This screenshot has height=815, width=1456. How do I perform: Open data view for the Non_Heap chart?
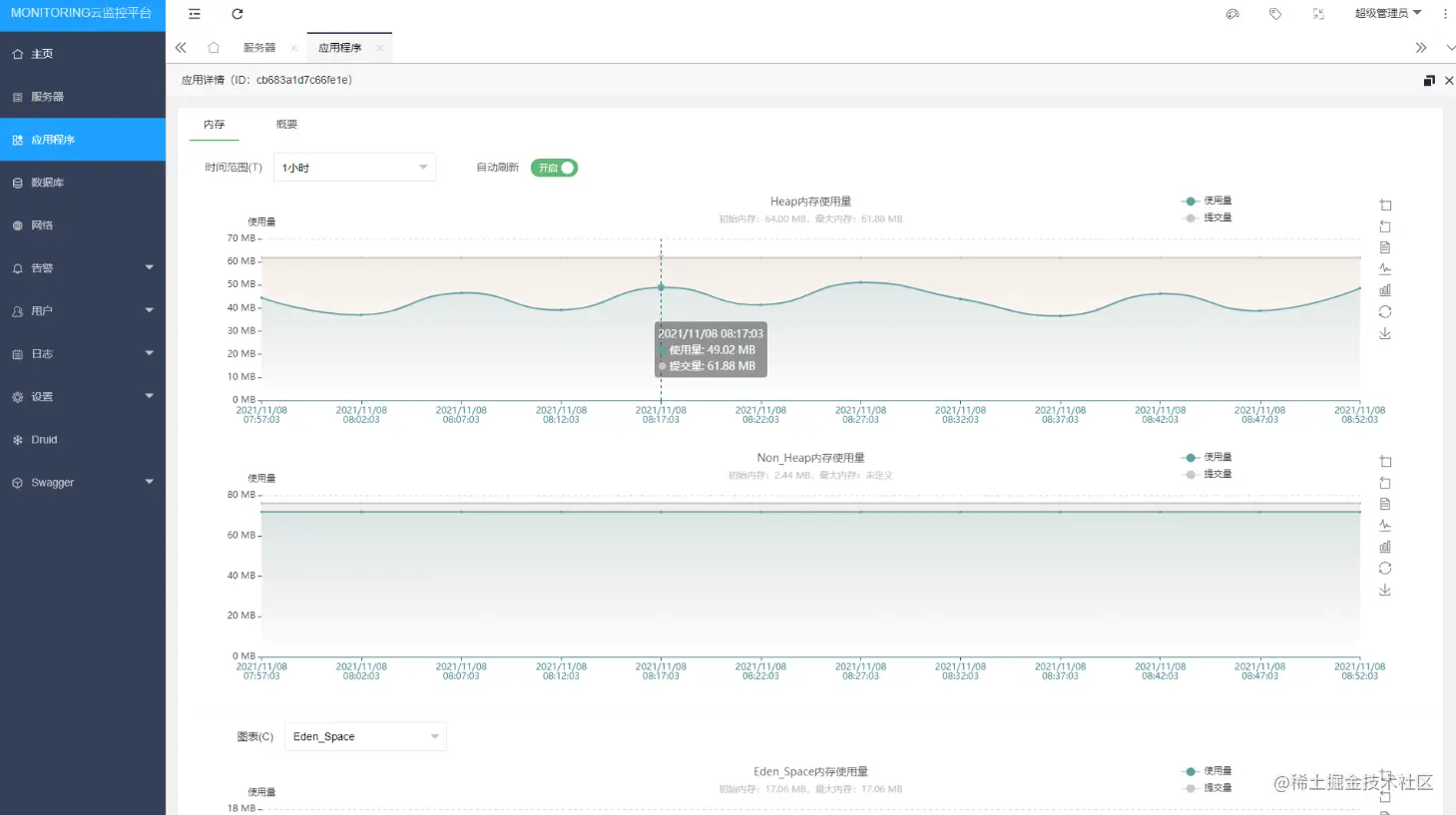(1385, 505)
